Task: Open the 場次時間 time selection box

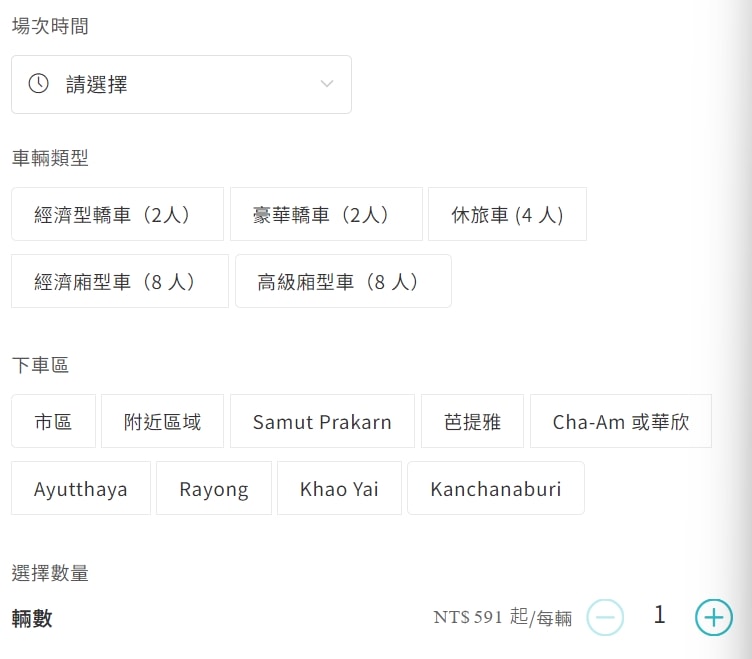Action: (x=181, y=84)
